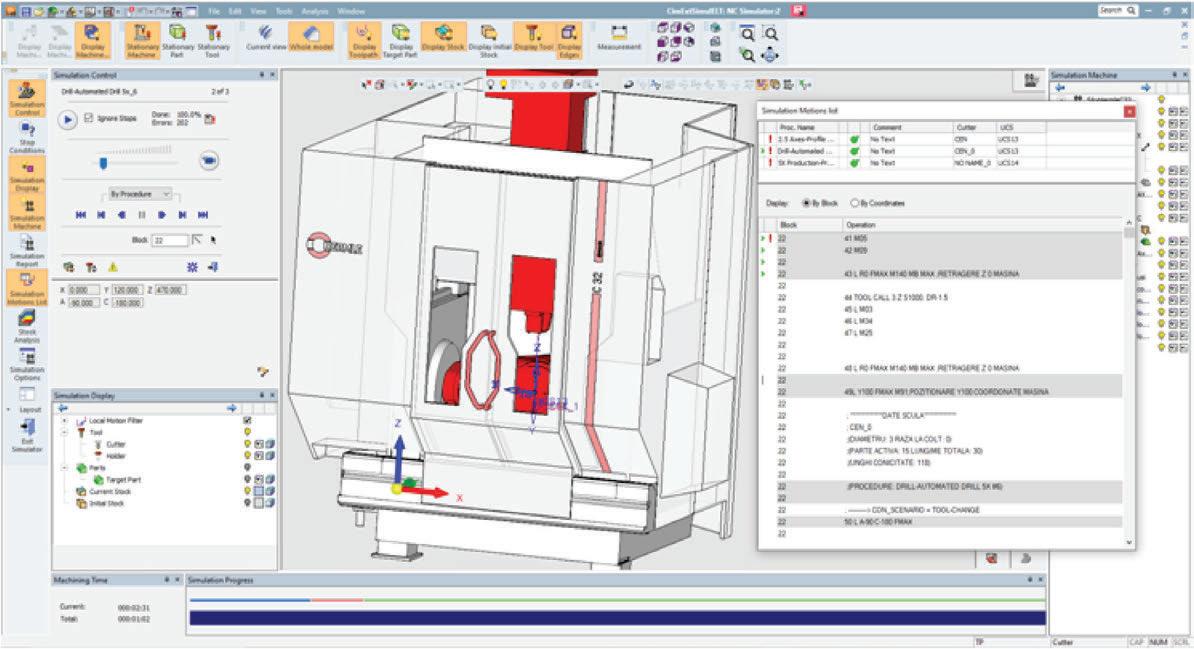Collapse the Tool tree node

[x=65, y=432]
